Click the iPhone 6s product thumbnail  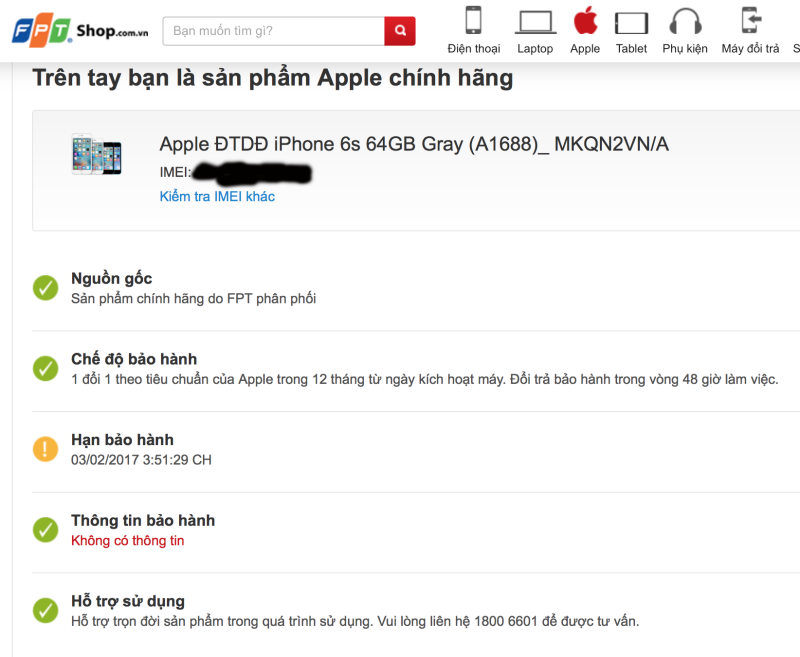97,157
